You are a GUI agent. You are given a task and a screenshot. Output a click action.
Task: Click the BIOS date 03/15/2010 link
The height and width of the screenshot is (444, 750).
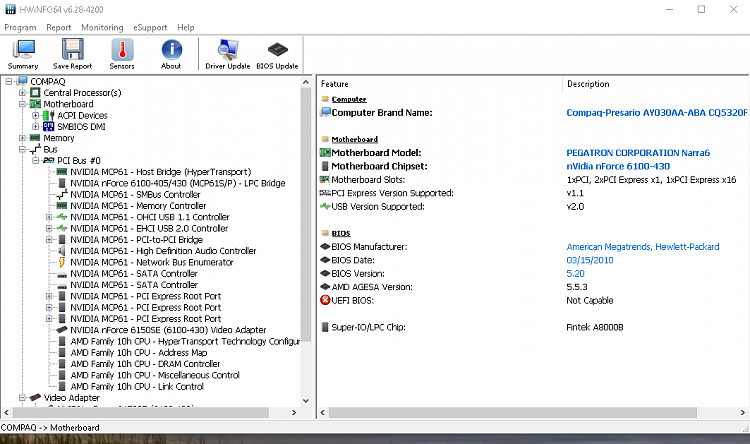(x=590, y=260)
